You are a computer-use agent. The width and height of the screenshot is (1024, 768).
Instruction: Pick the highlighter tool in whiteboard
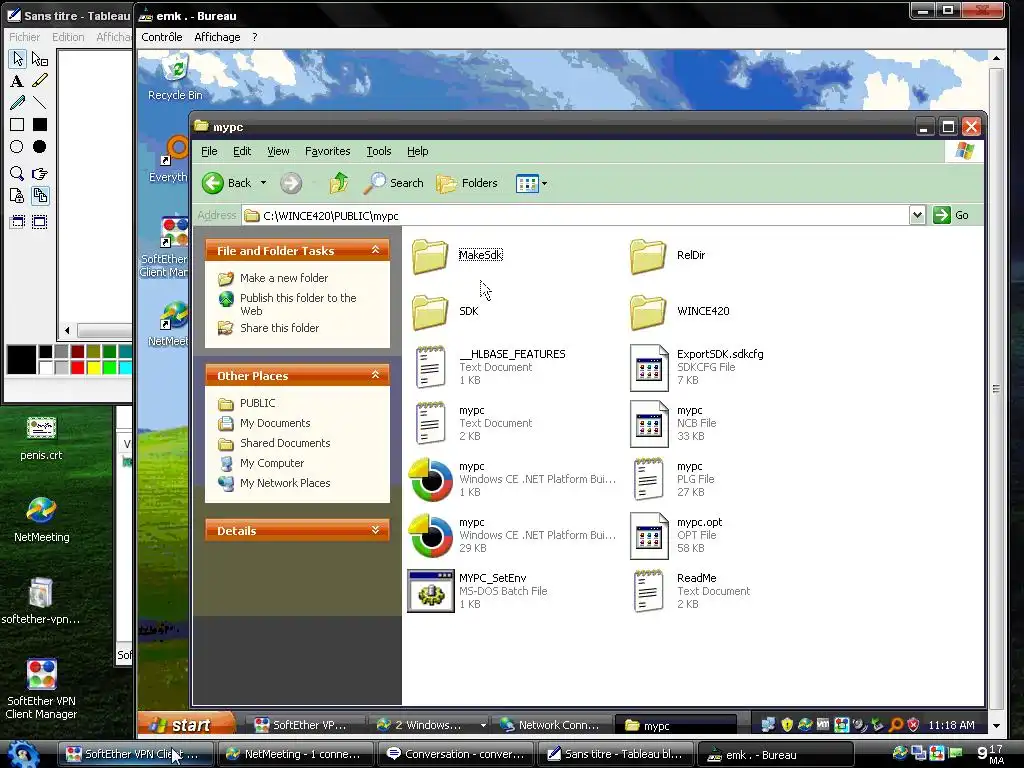pos(40,81)
